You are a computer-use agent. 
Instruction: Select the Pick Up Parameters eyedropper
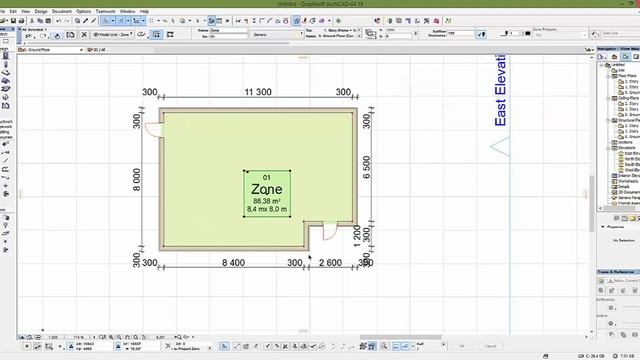[86, 21]
